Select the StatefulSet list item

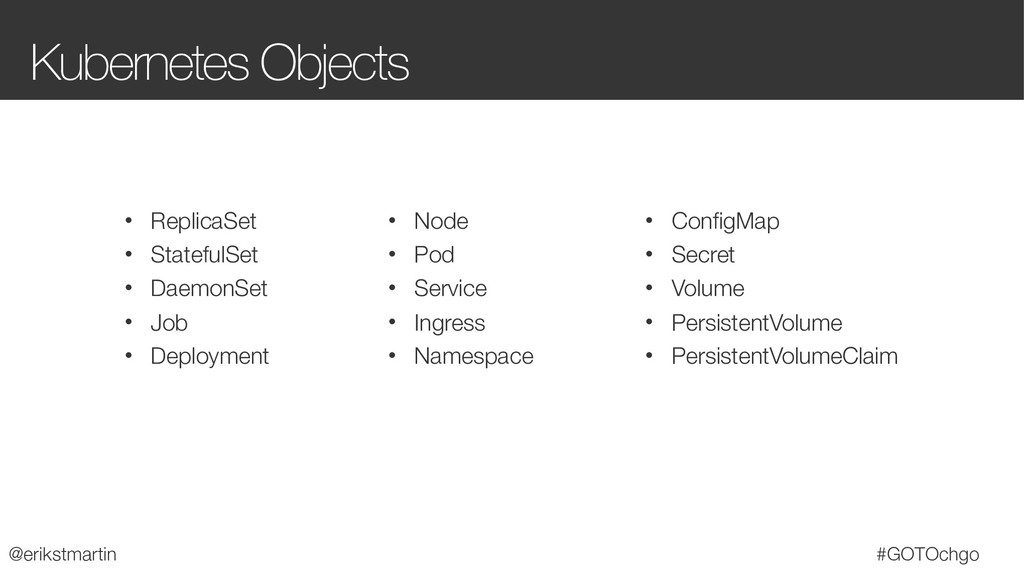(204, 255)
